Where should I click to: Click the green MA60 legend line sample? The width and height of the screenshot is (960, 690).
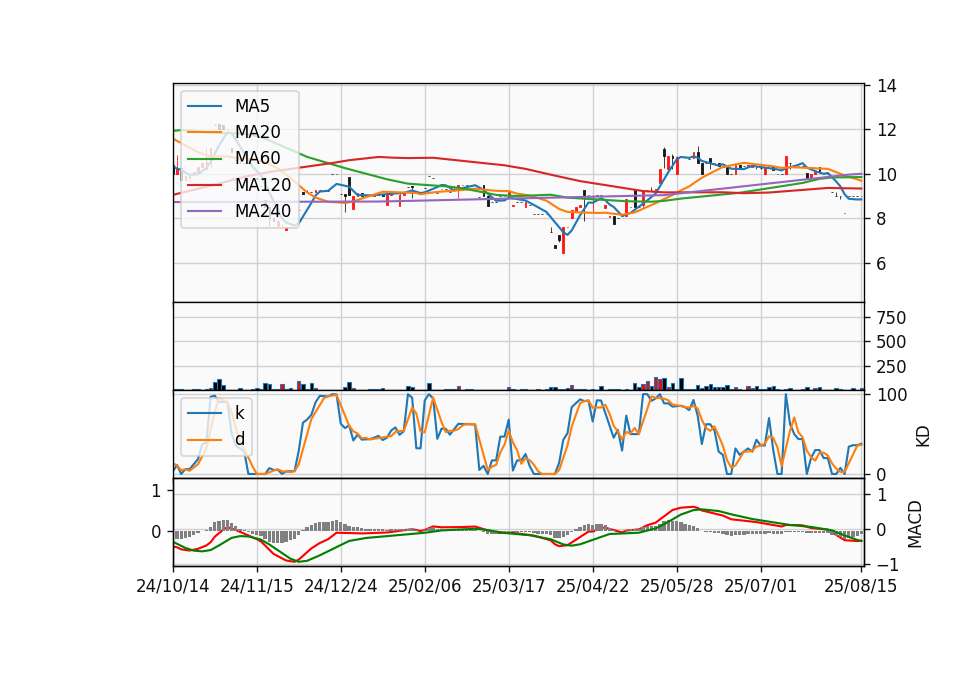[204, 158]
